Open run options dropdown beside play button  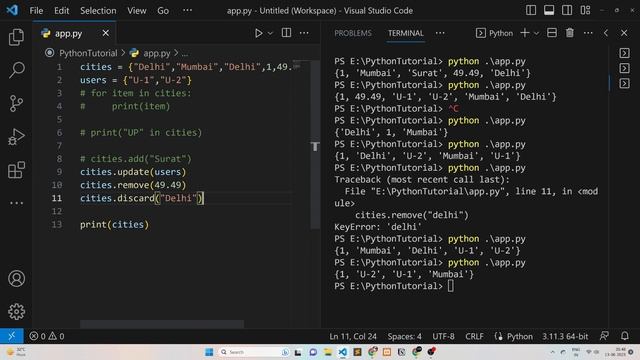270,33
